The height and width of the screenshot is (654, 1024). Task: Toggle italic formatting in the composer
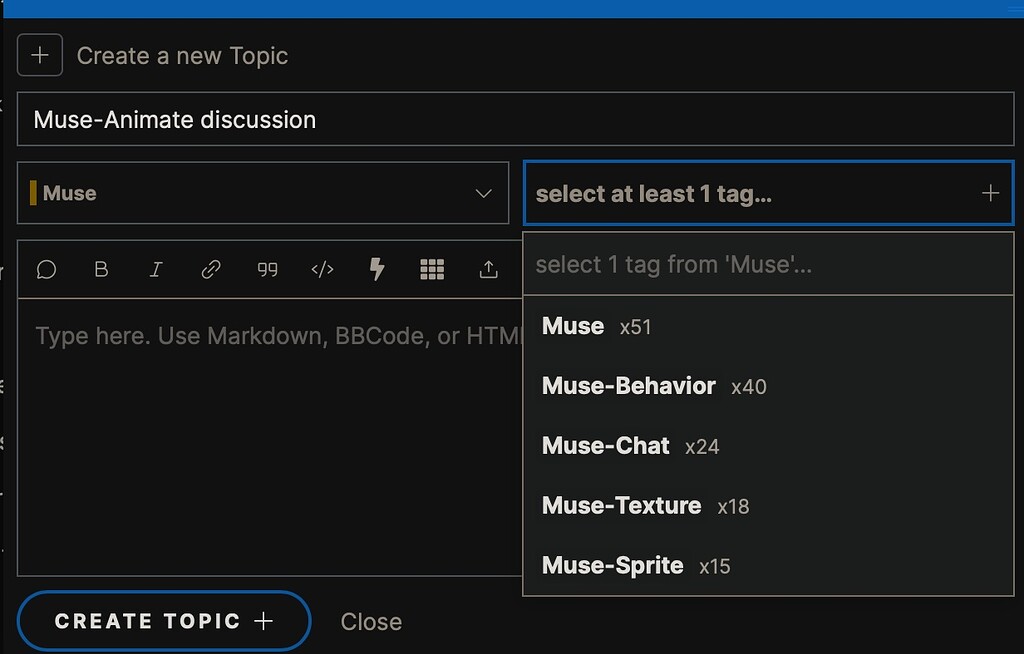tap(156, 269)
